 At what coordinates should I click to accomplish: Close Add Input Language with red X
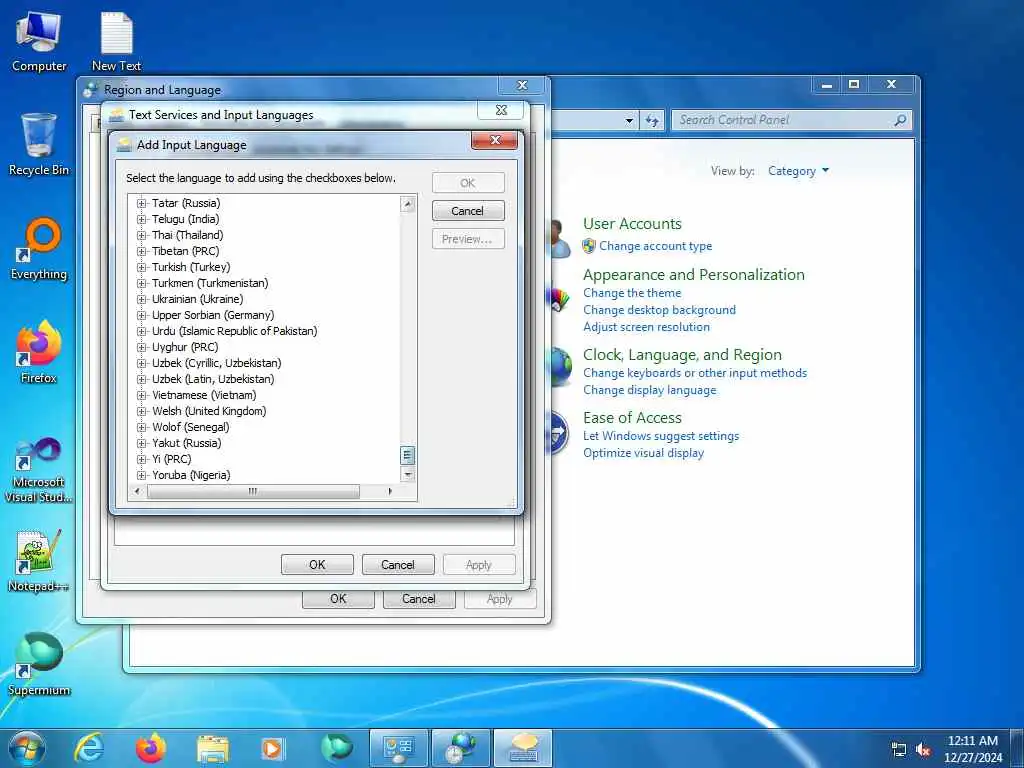coord(494,140)
